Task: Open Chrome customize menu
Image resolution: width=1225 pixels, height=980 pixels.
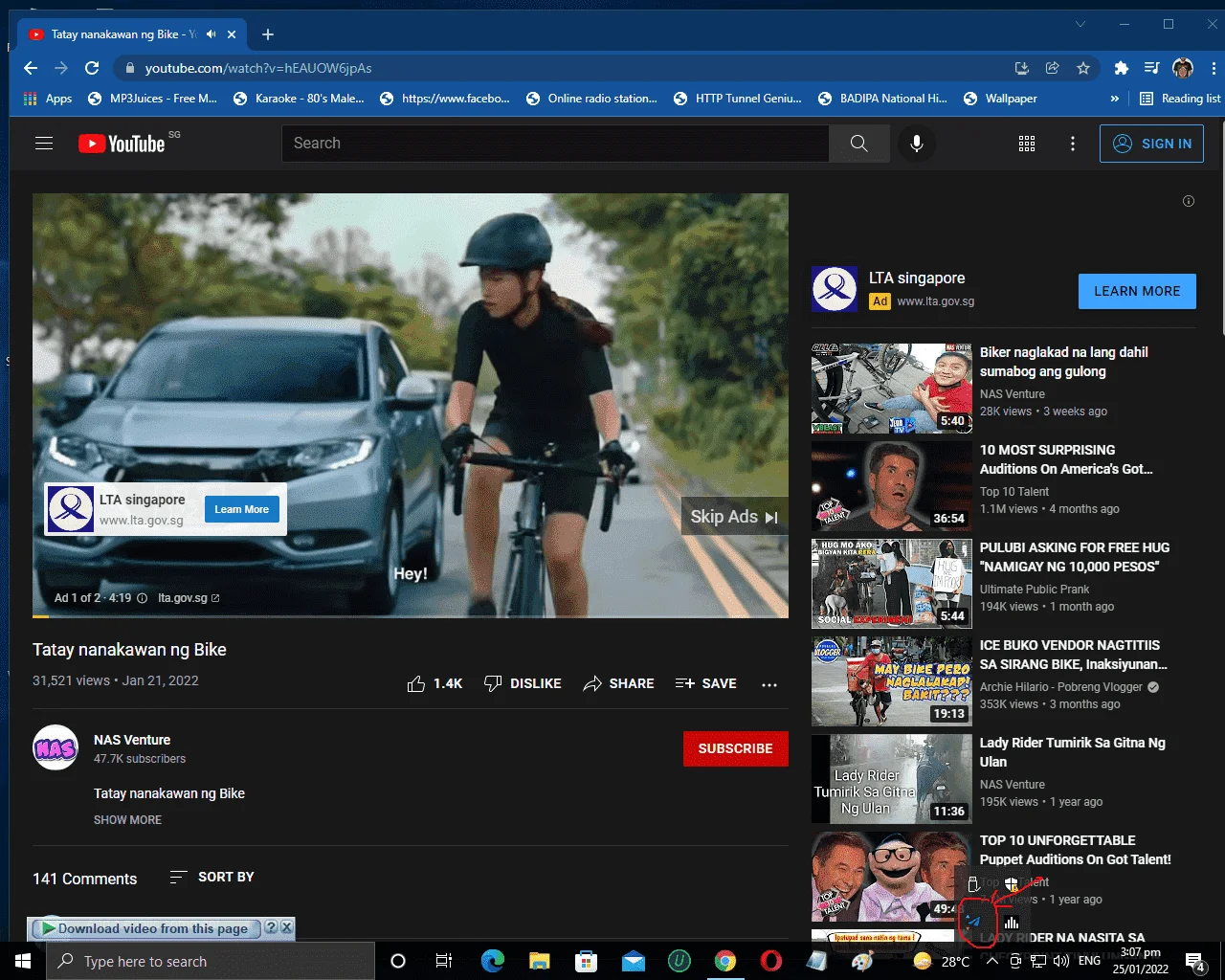Action: tap(1214, 68)
